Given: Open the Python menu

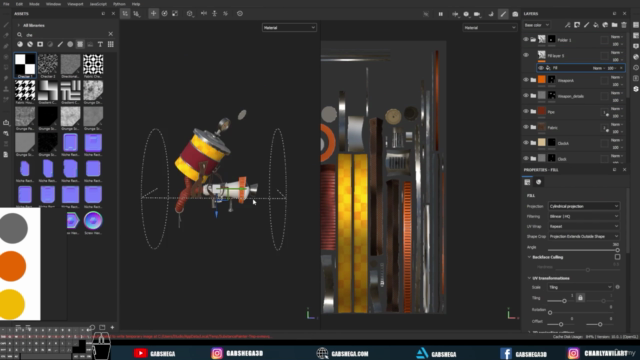Looking at the screenshot, I should point(119,4).
